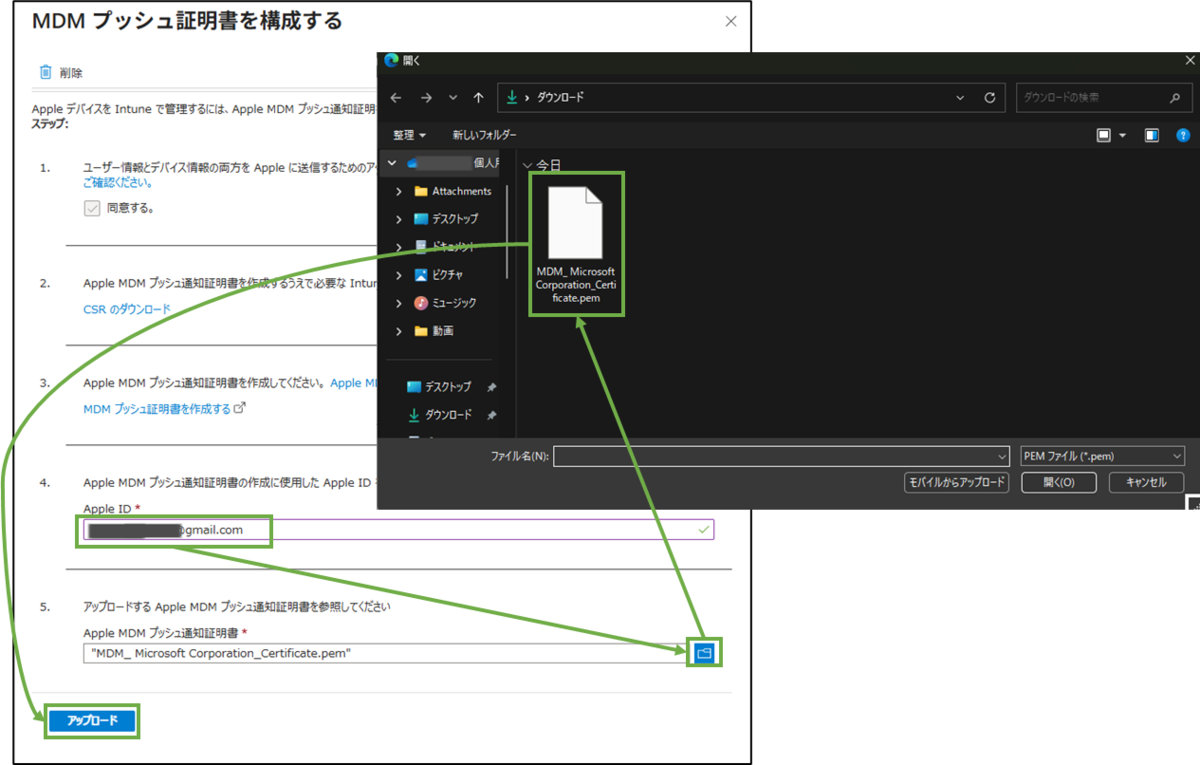
Task: Click the folder browse icon for certificate
Action: (704, 653)
